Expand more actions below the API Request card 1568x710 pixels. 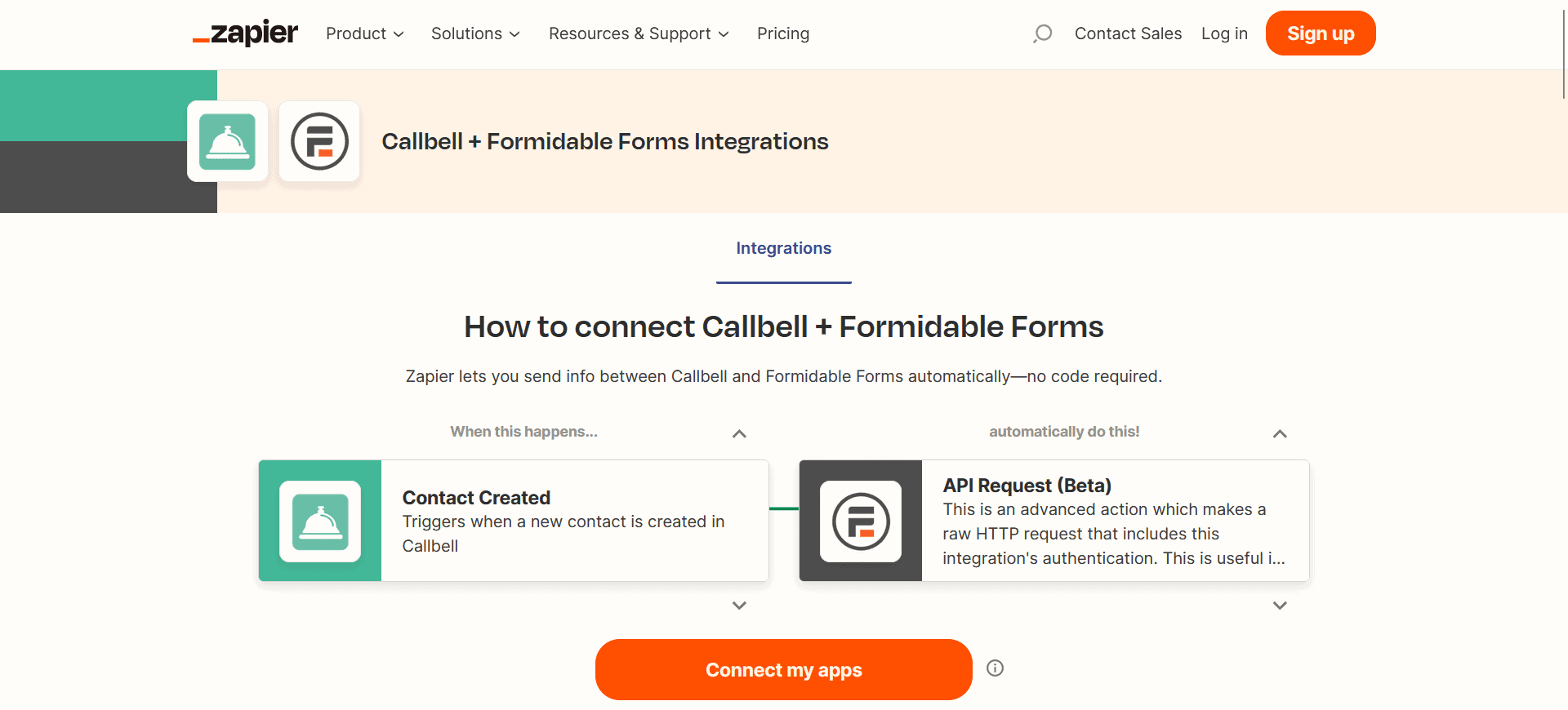click(1280, 606)
